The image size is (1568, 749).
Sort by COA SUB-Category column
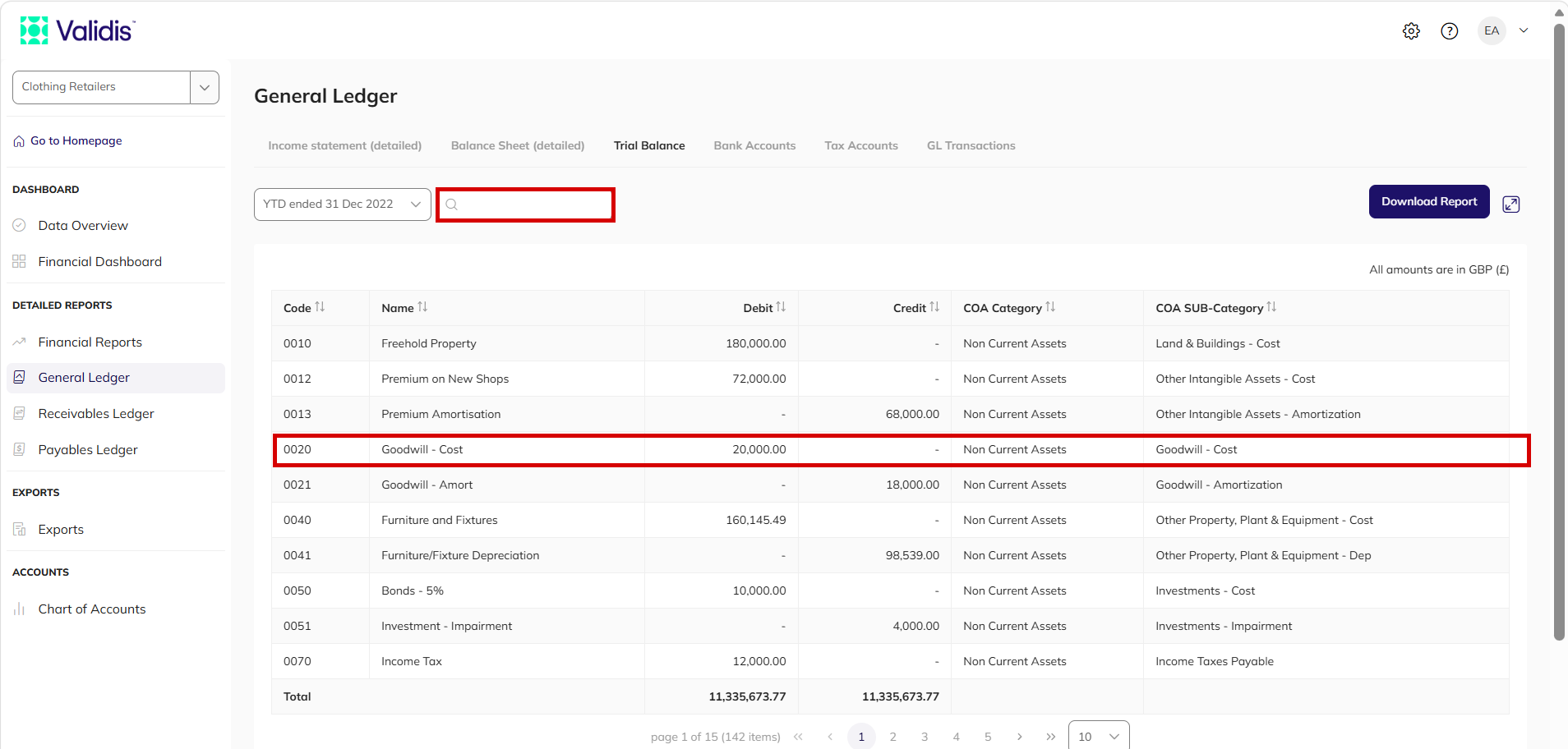pyautogui.click(x=1271, y=307)
